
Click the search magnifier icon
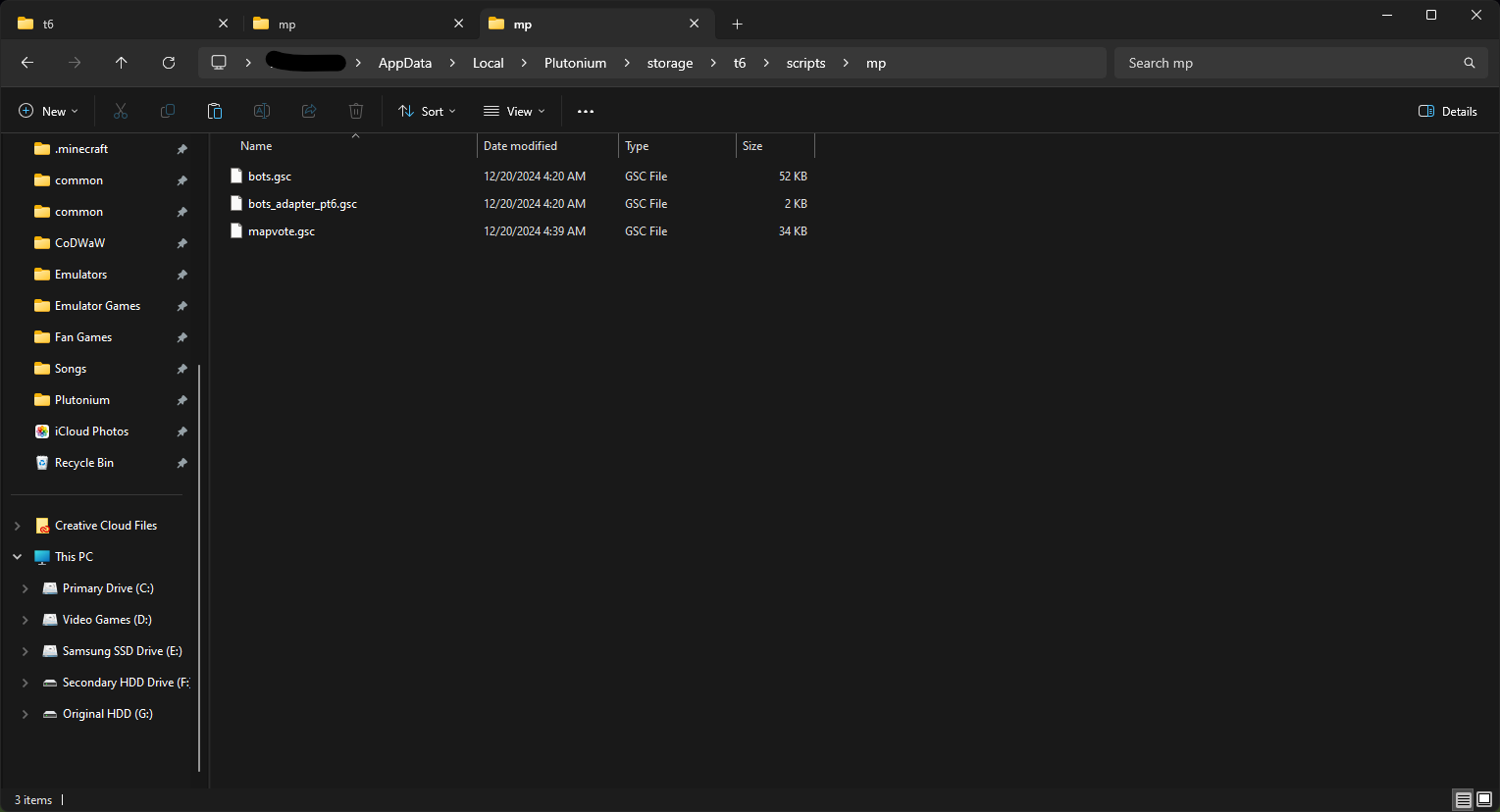tap(1469, 63)
